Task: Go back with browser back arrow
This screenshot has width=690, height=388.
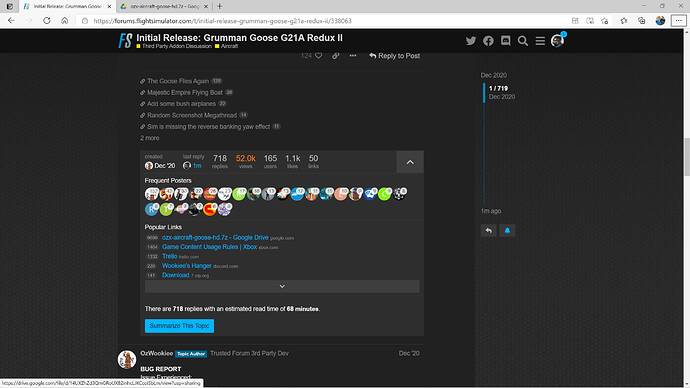Action: pyautogui.click(x=11, y=21)
